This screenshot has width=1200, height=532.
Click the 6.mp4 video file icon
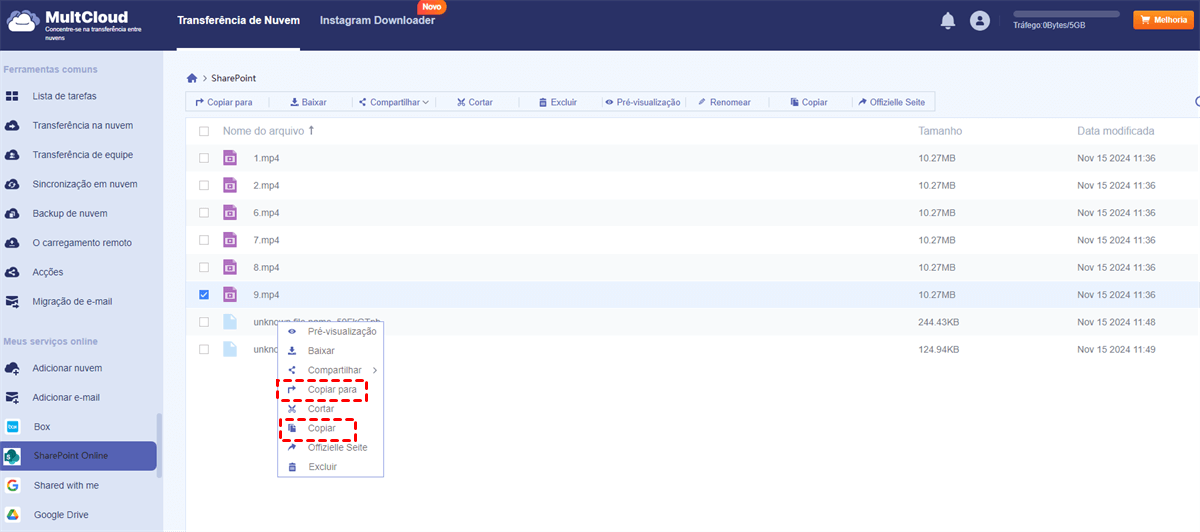point(230,213)
